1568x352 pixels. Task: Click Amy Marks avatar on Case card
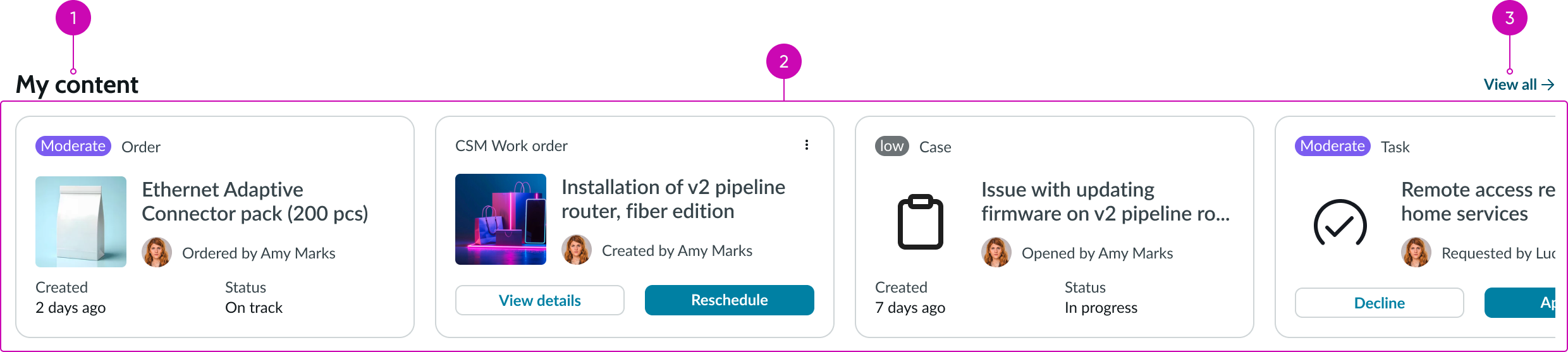coord(996,253)
